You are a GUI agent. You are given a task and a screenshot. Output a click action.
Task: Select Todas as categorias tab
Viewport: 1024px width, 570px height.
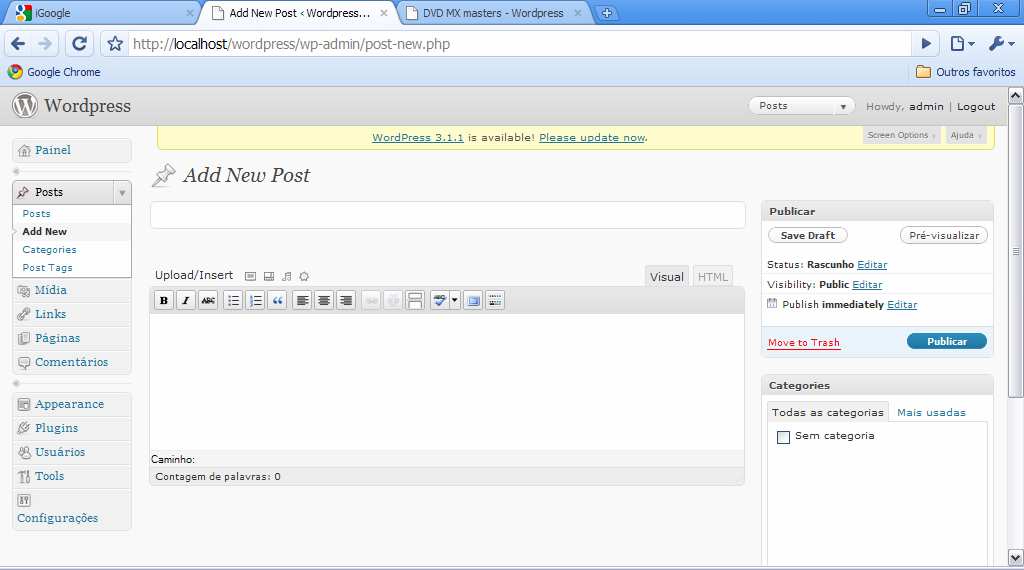click(827, 412)
